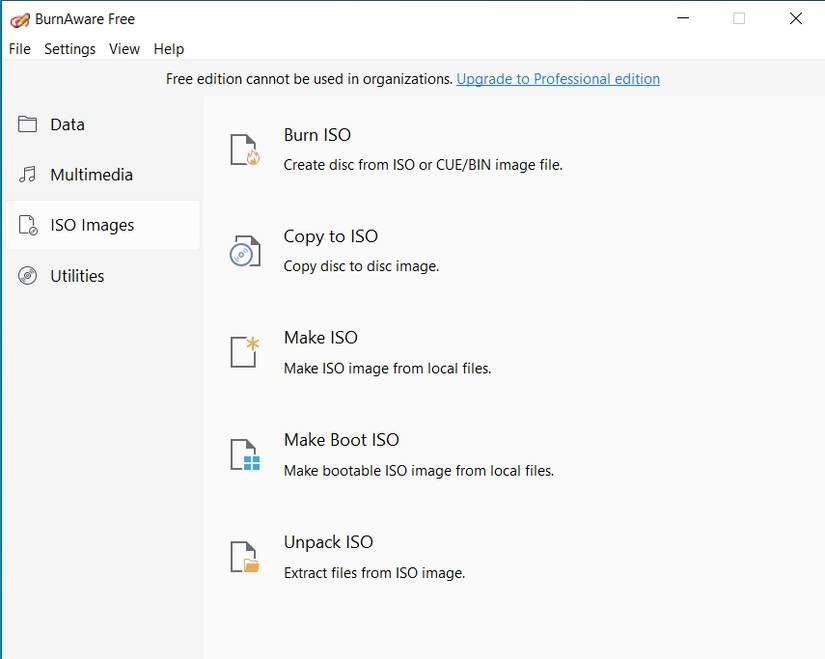The width and height of the screenshot is (825, 659).
Task: Select Make Boot ISO option
Action: (341, 439)
